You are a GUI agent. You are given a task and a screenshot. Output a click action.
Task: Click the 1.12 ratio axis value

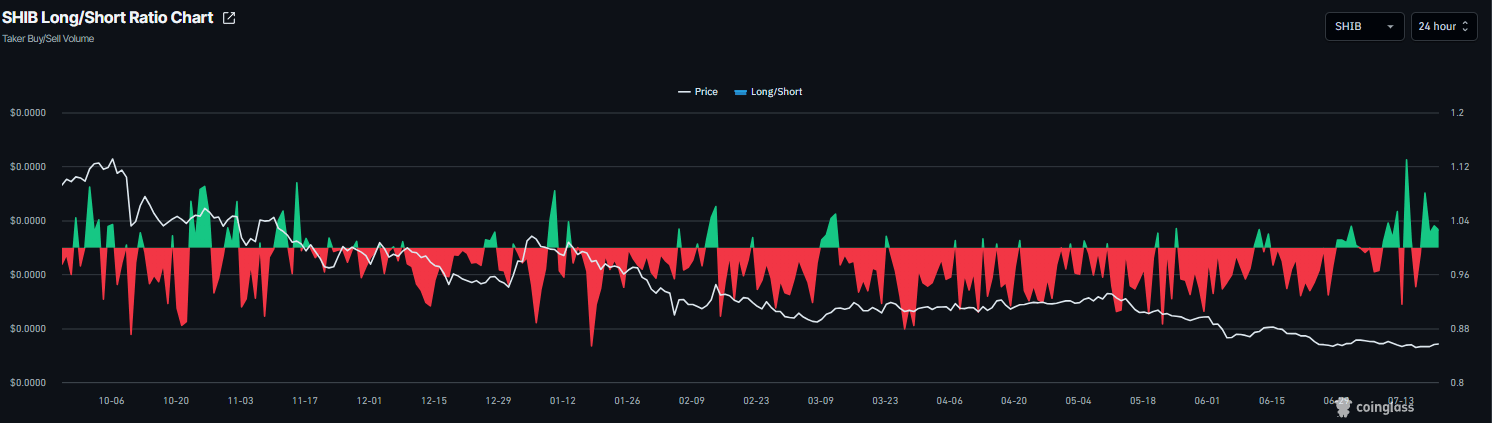click(1459, 167)
